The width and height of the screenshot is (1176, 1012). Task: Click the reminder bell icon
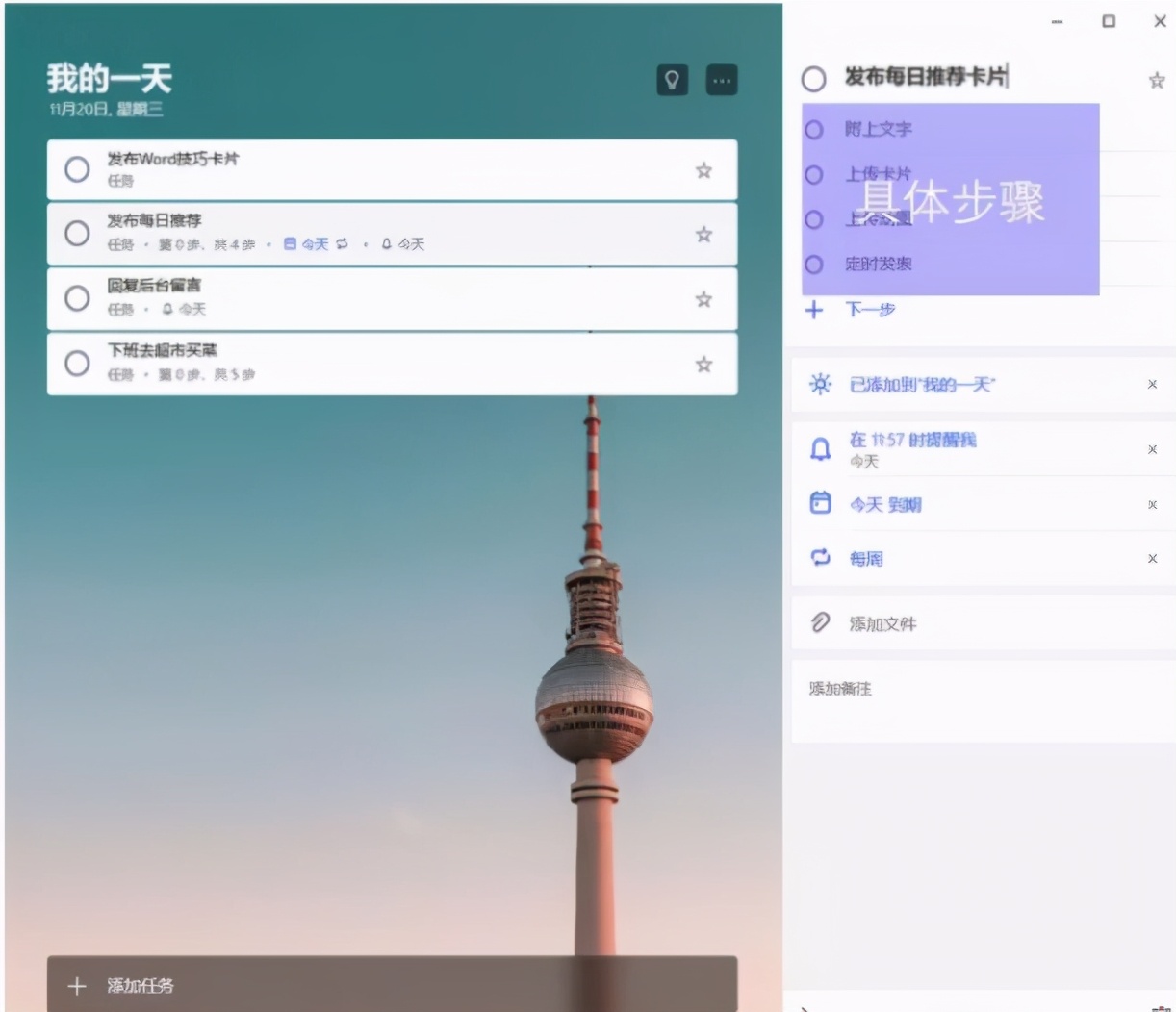(x=820, y=448)
